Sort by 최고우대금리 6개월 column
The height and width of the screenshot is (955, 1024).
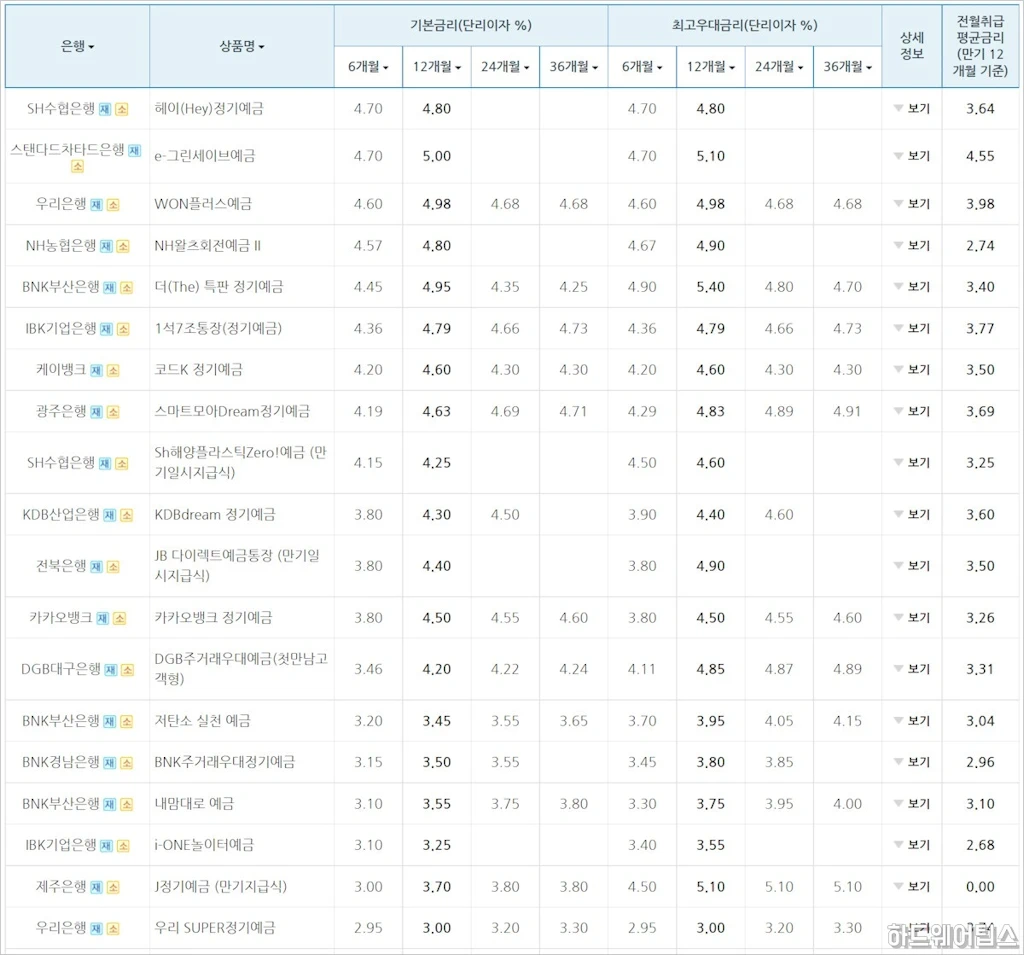coord(642,67)
